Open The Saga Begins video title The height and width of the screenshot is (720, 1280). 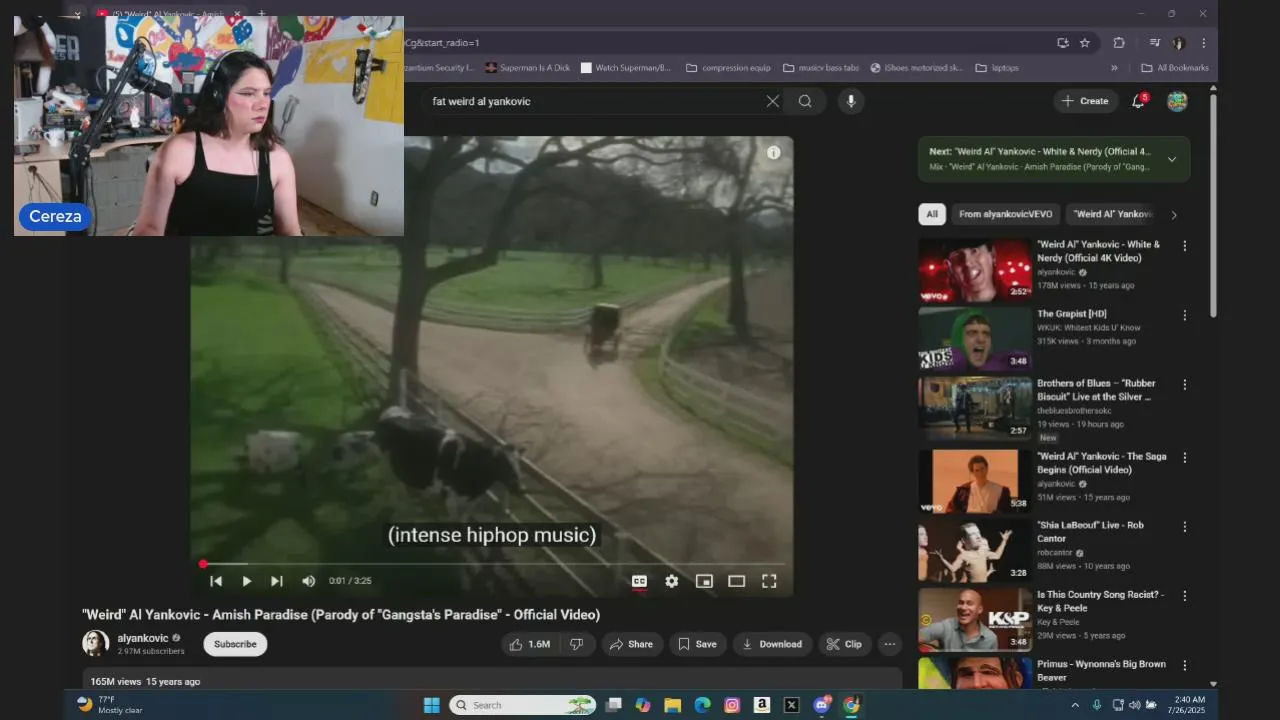pos(1102,463)
